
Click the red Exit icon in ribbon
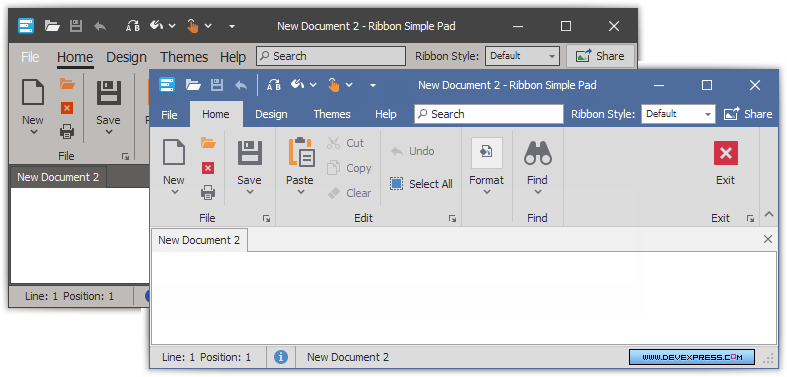[x=726, y=153]
